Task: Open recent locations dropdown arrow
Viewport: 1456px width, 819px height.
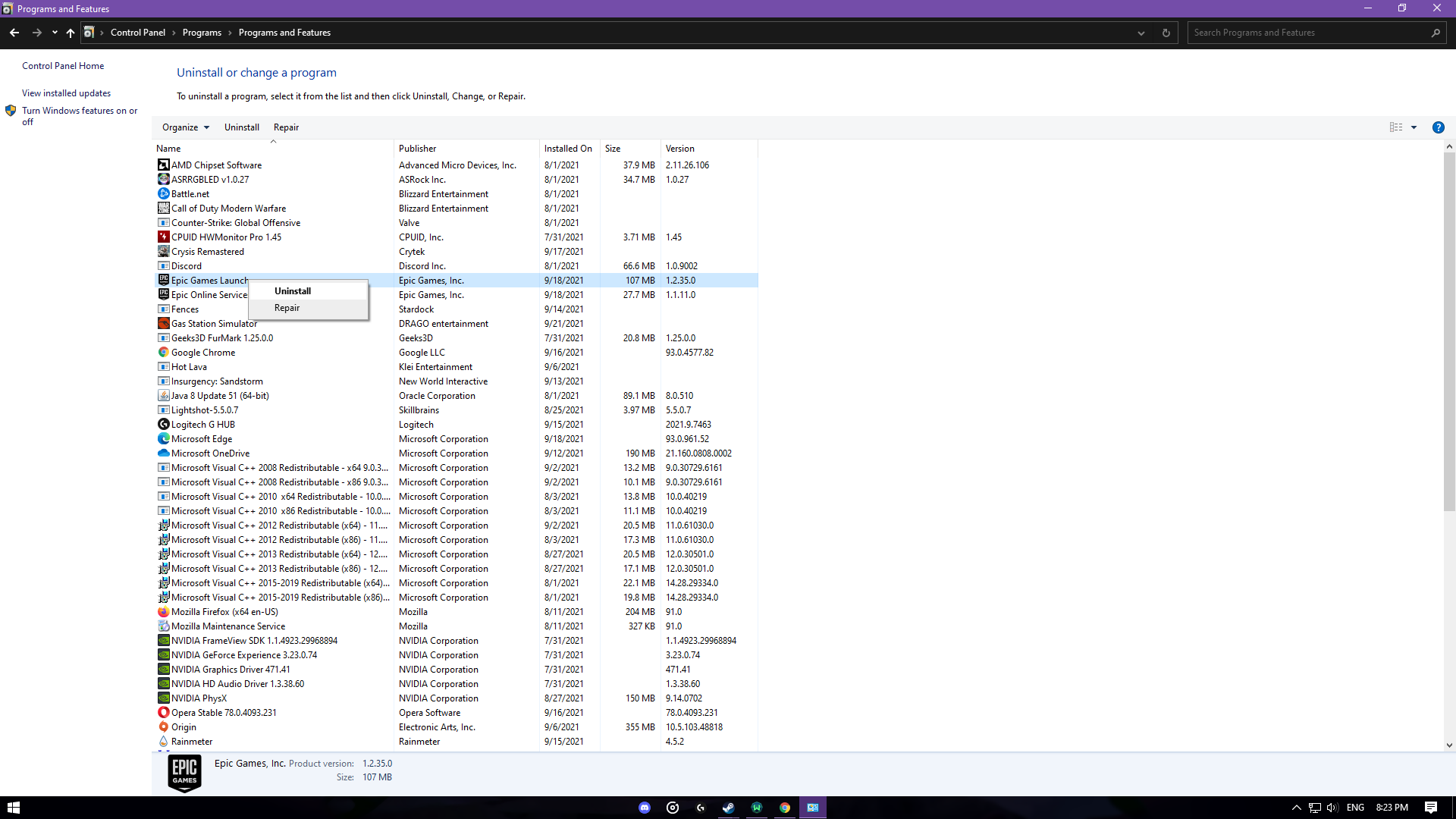Action: tap(55, 33)
